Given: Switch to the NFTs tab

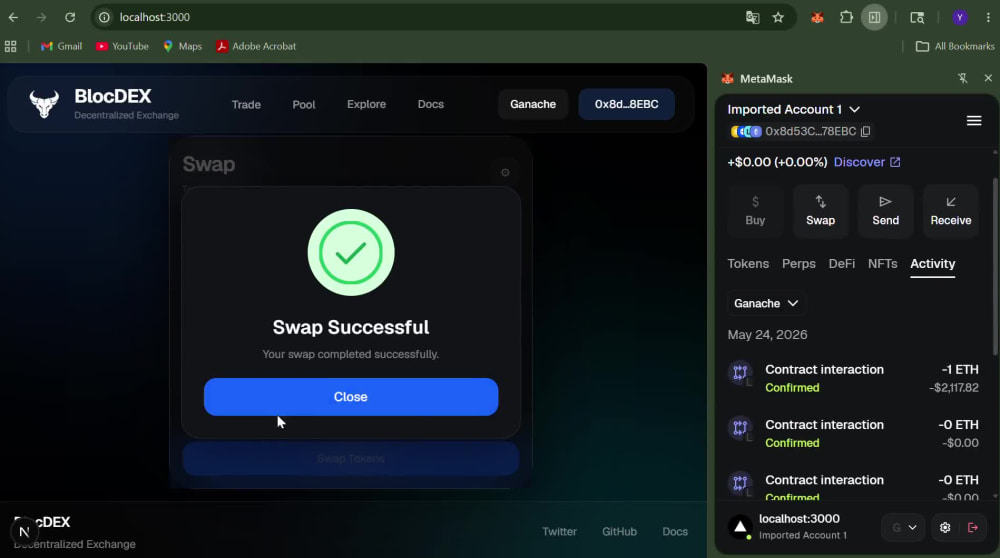Looking at the screenshot, I should point(882,263).
